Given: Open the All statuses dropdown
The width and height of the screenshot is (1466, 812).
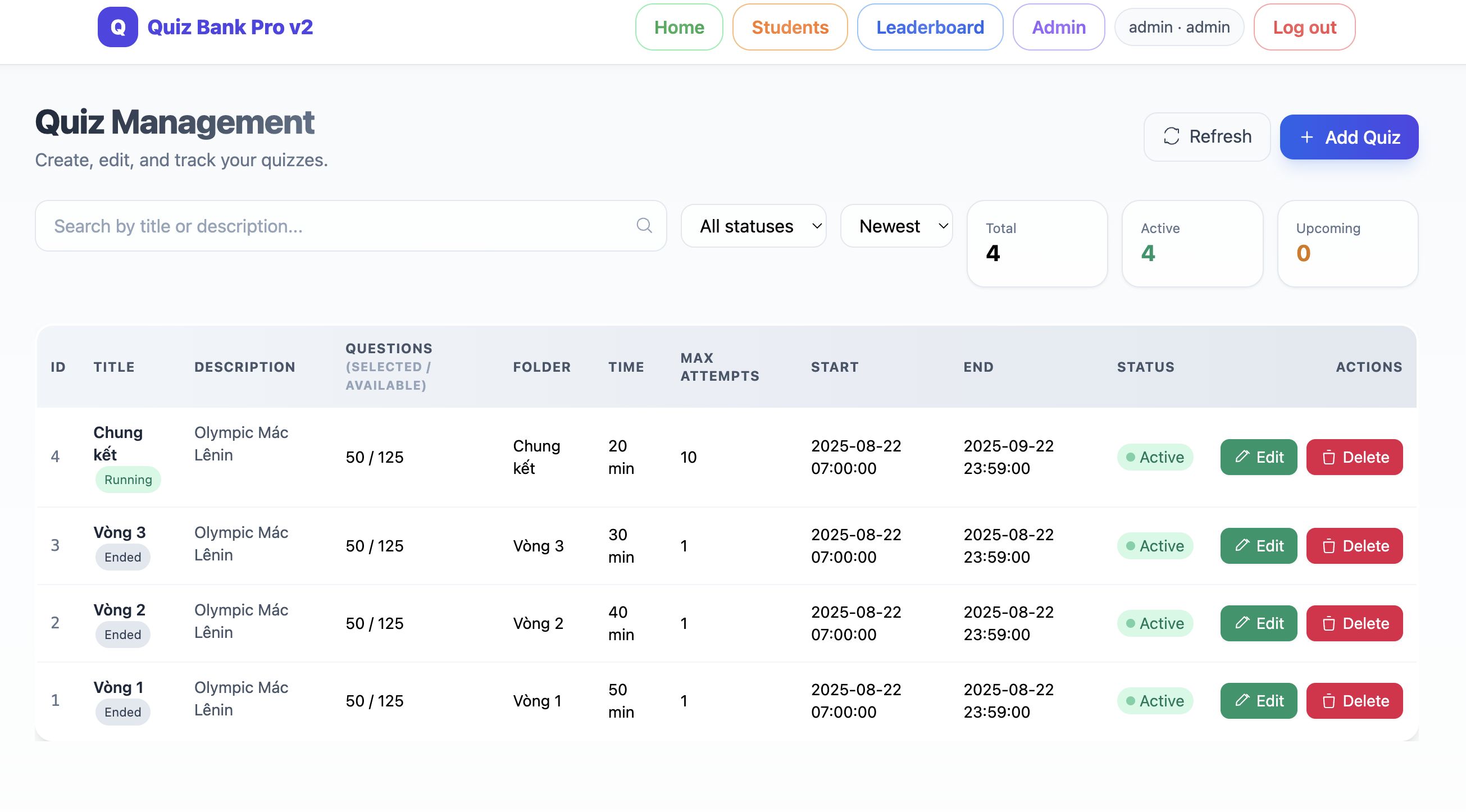Looking at the screenshot, I should 753,226.
